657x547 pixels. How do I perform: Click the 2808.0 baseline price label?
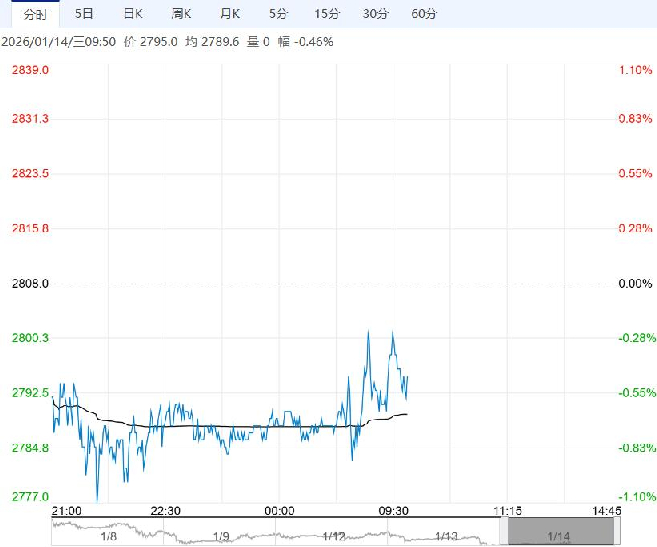coord(31,284)
